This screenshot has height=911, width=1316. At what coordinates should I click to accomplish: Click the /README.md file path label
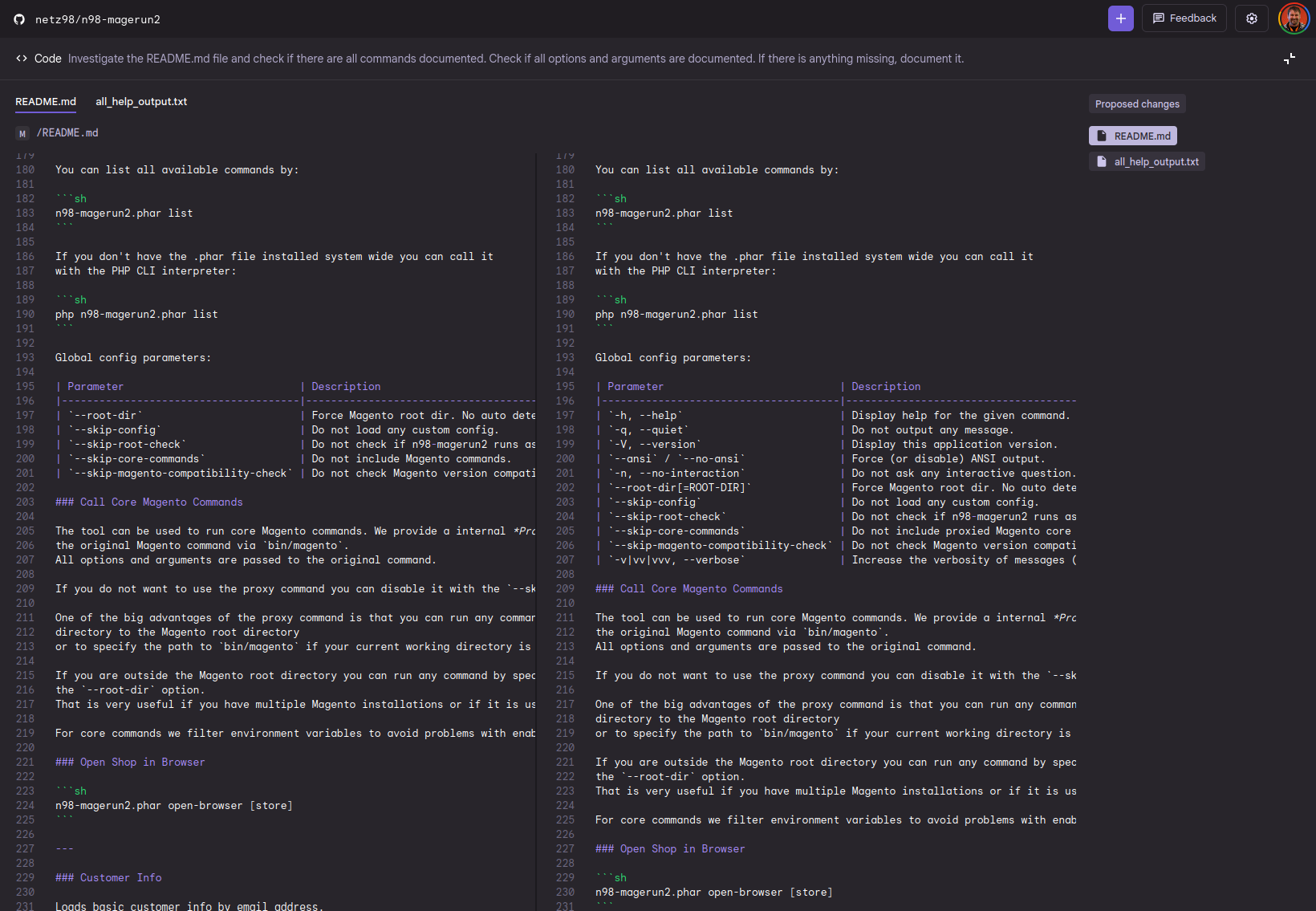point(67,133)
